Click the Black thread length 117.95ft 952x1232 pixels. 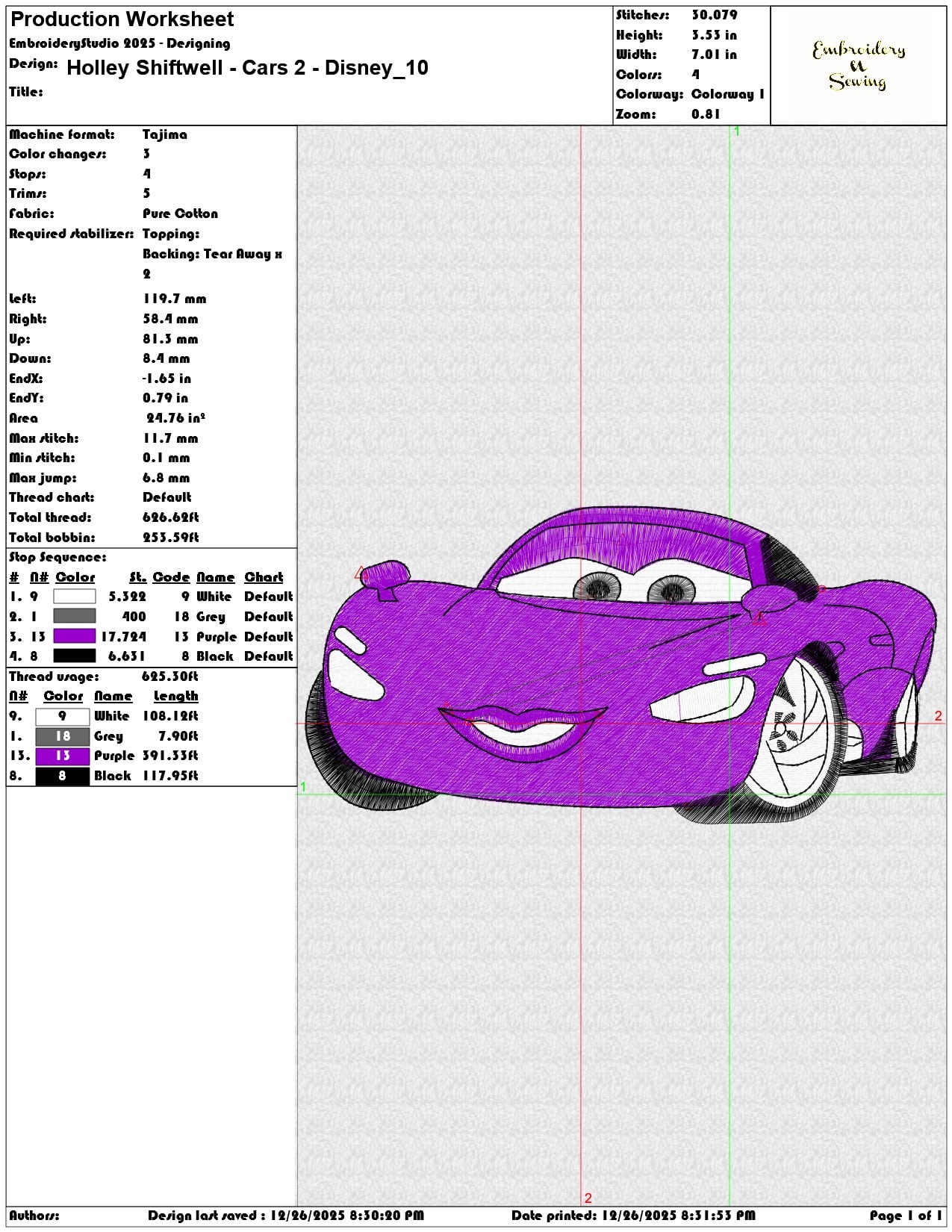tap(170, 776)
